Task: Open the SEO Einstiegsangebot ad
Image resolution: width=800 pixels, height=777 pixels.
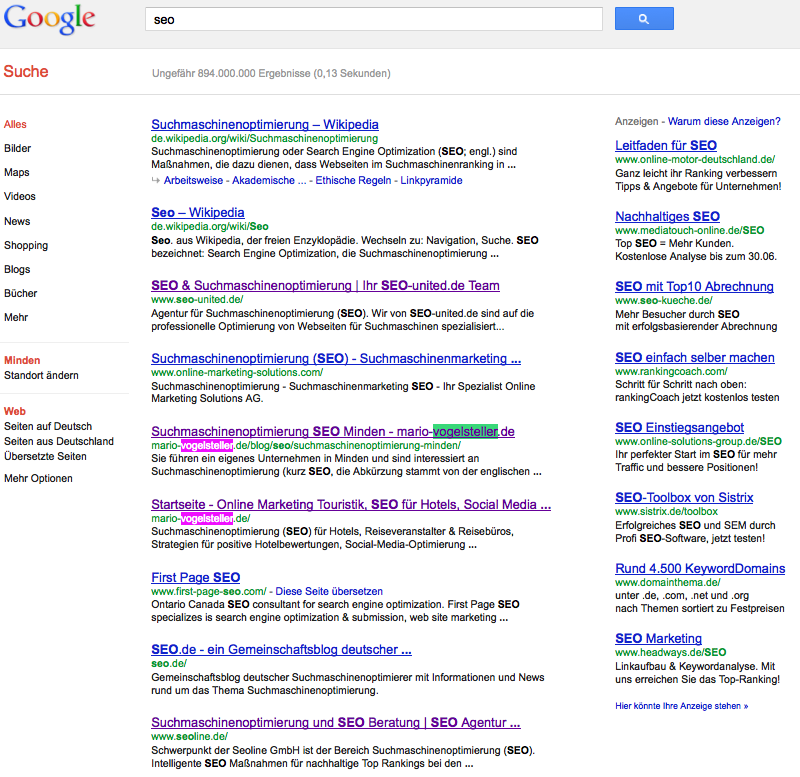Action: point(680,428)
